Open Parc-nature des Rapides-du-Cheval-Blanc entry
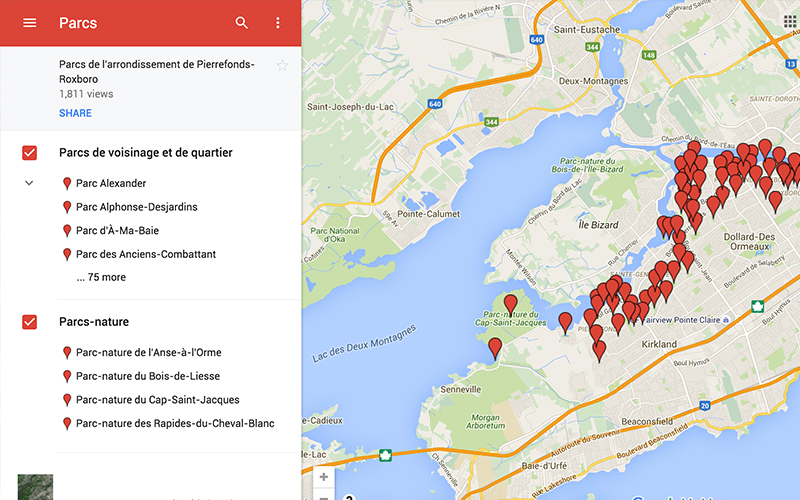Screen dimensions: 800x500 [x=175, y=423]
